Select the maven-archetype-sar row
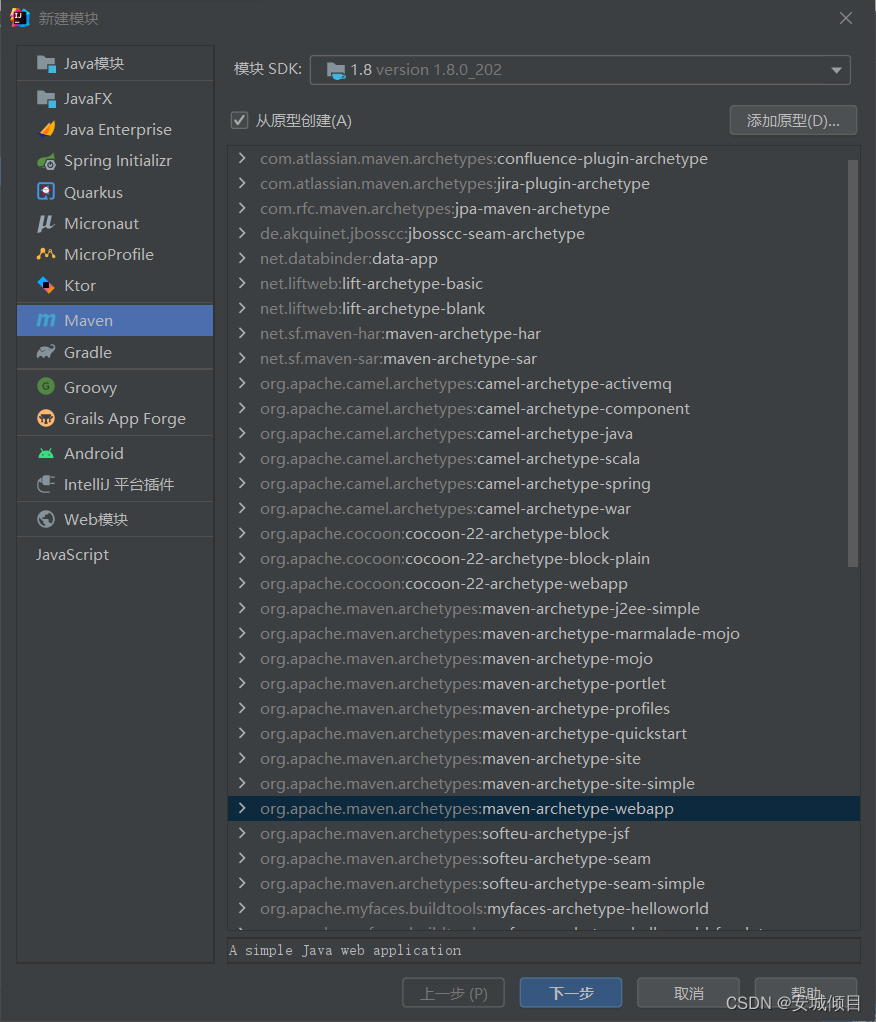Viewport: 876px width, 1022px height. (x=544, y=358)
